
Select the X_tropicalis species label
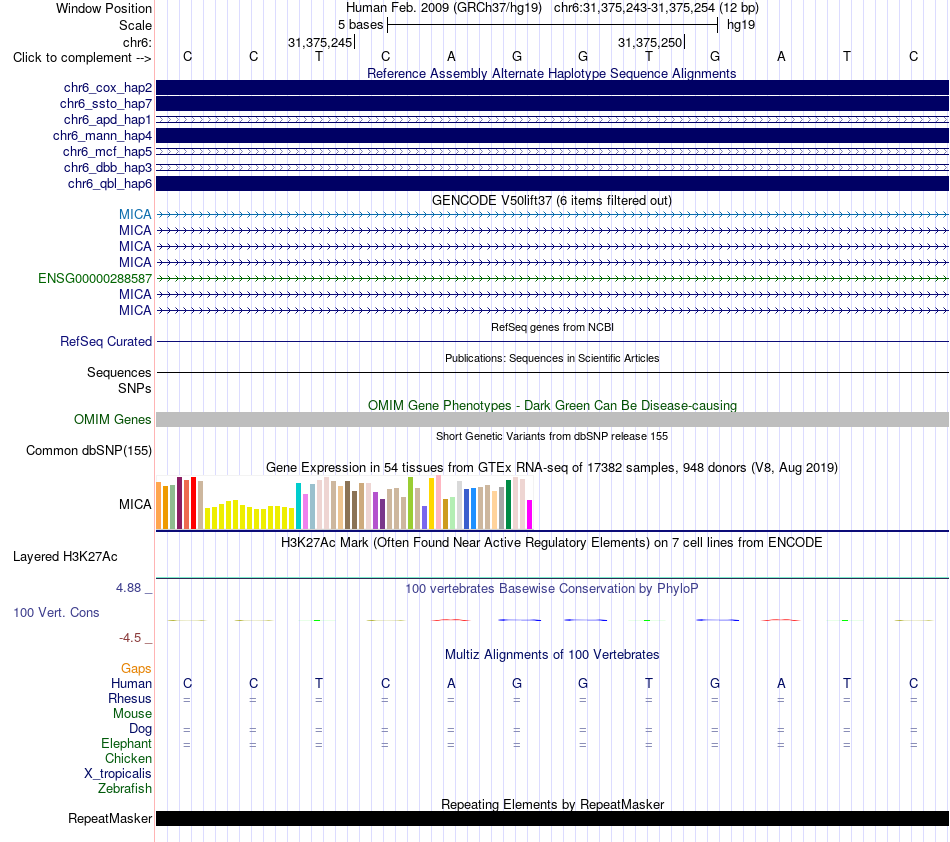[118, 774]
